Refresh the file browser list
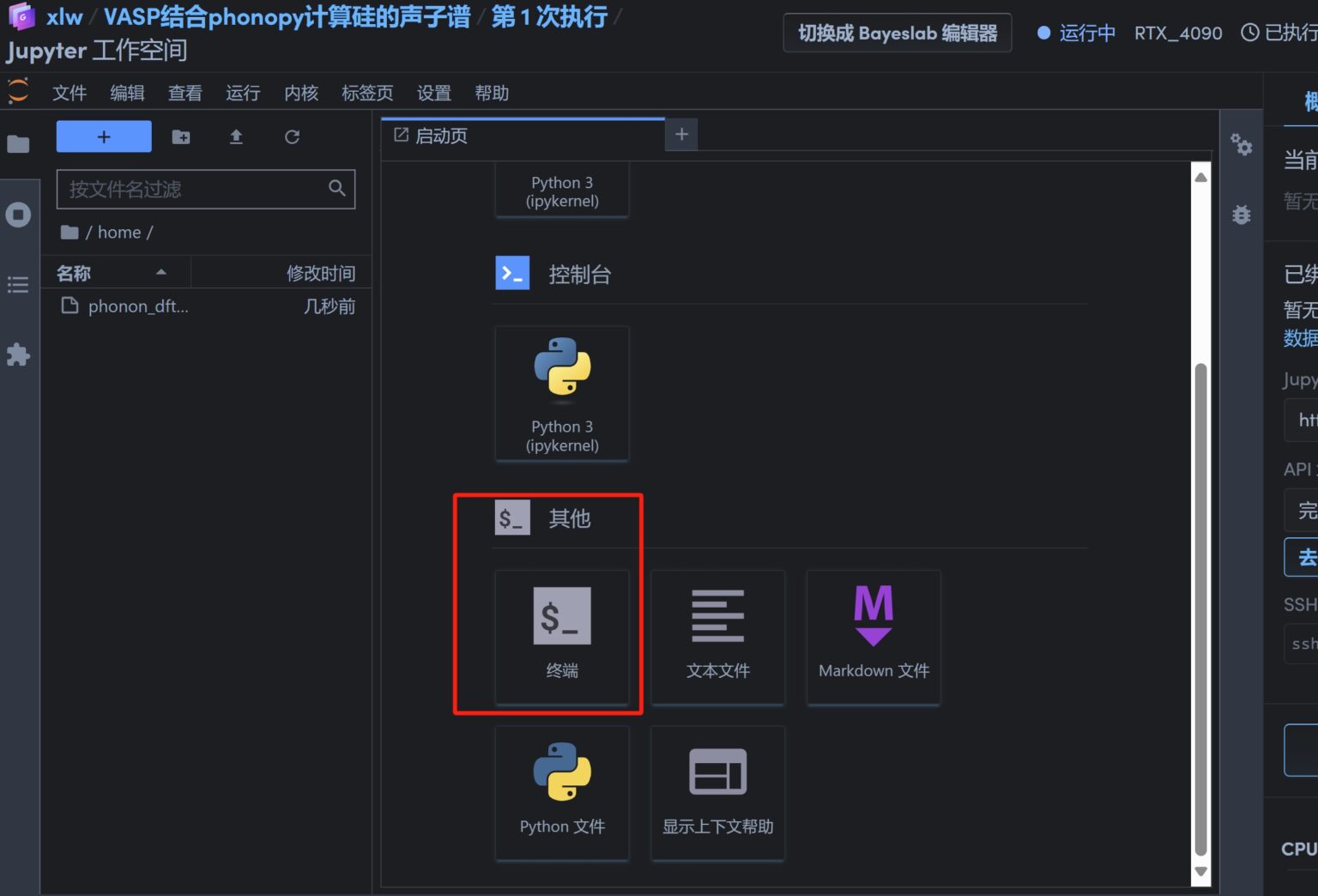This screenshot has width=1318, height=896. (292, 137)
